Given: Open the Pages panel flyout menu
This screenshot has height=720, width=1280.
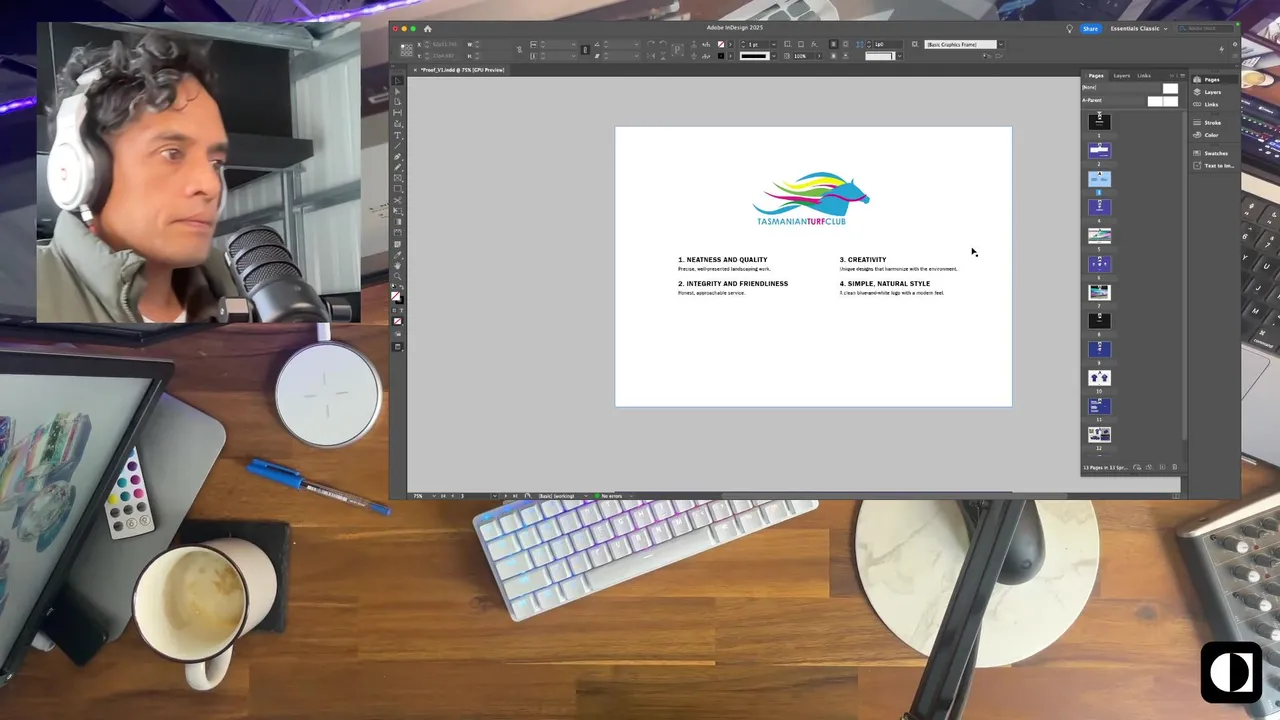Looking at the screenshot, I should pos(1181,76).
